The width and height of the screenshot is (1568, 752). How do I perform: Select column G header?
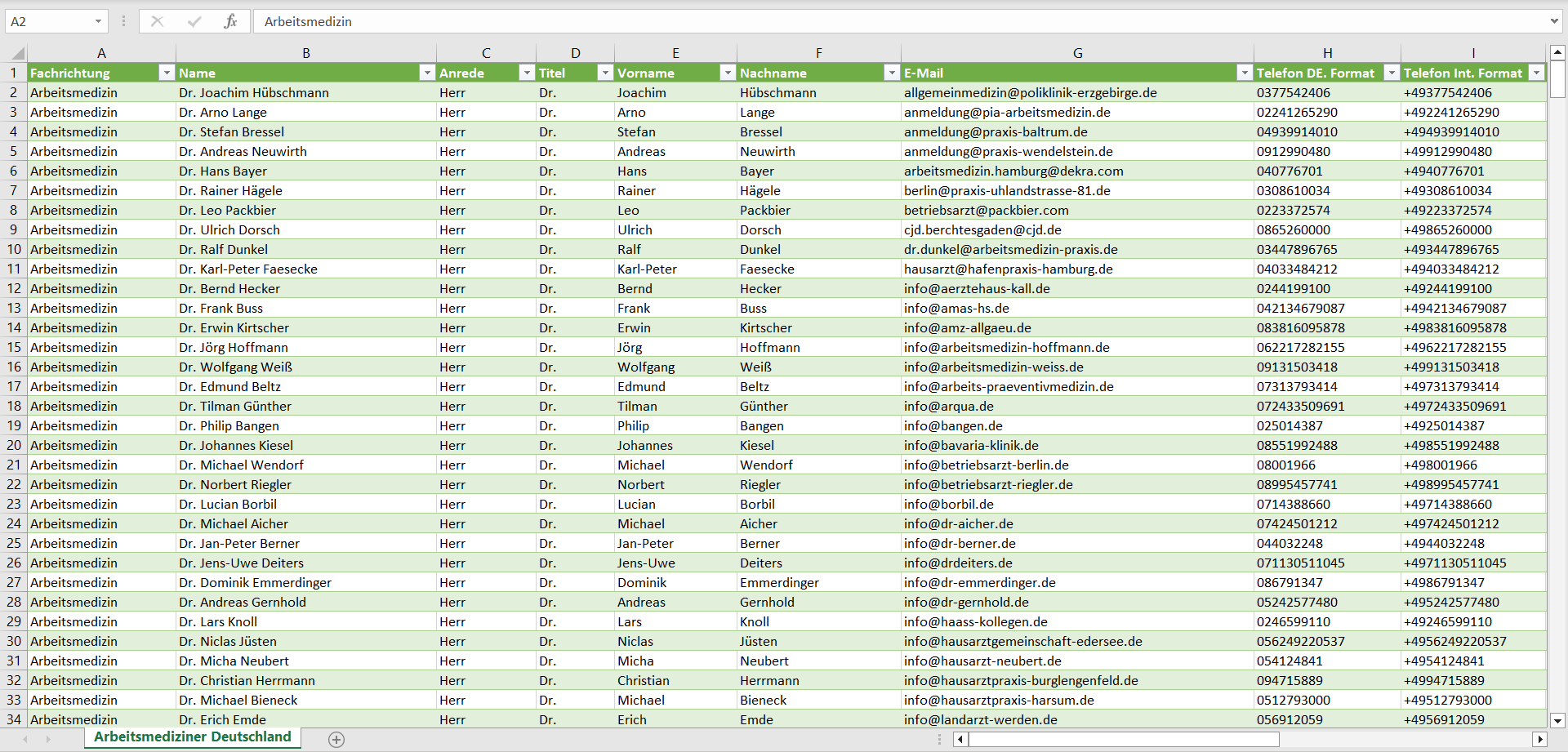point(1077,53)
